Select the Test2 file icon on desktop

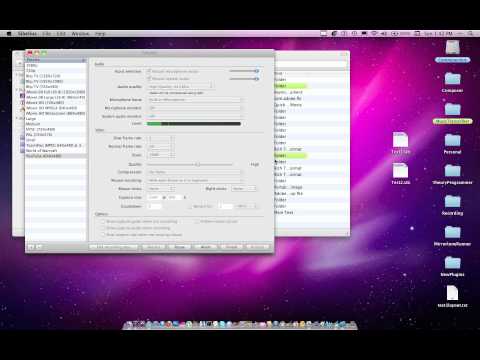(401, 171)
